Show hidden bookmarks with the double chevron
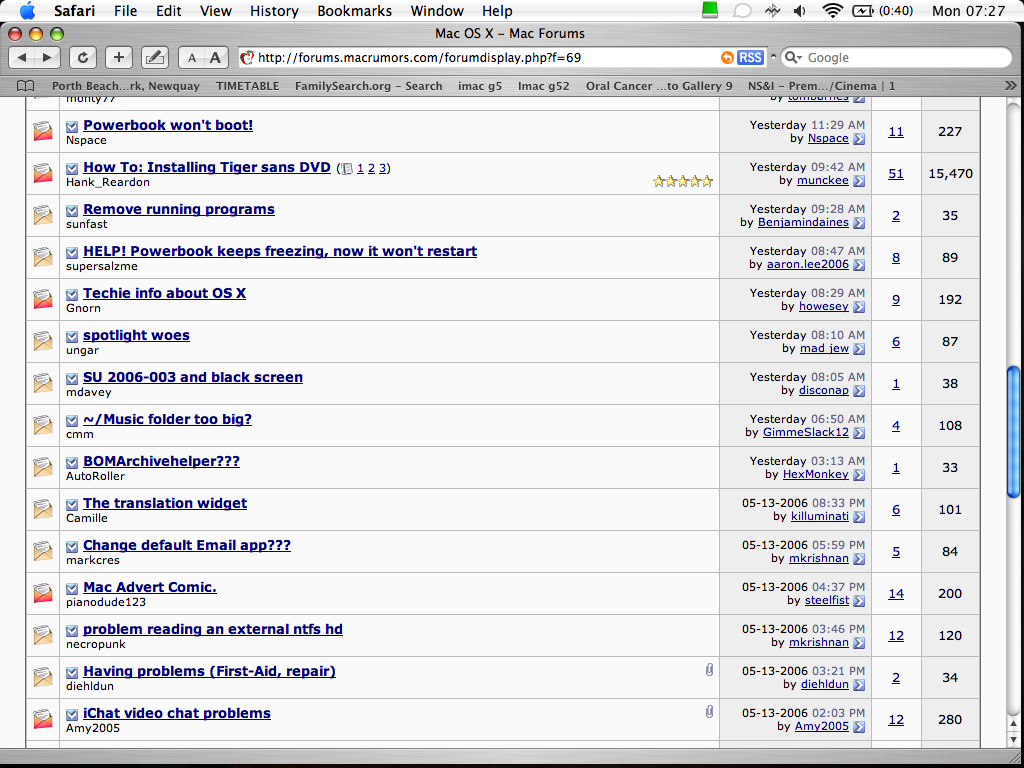Viewport: 1024px width, 768px height. (x=1010, y=86)
